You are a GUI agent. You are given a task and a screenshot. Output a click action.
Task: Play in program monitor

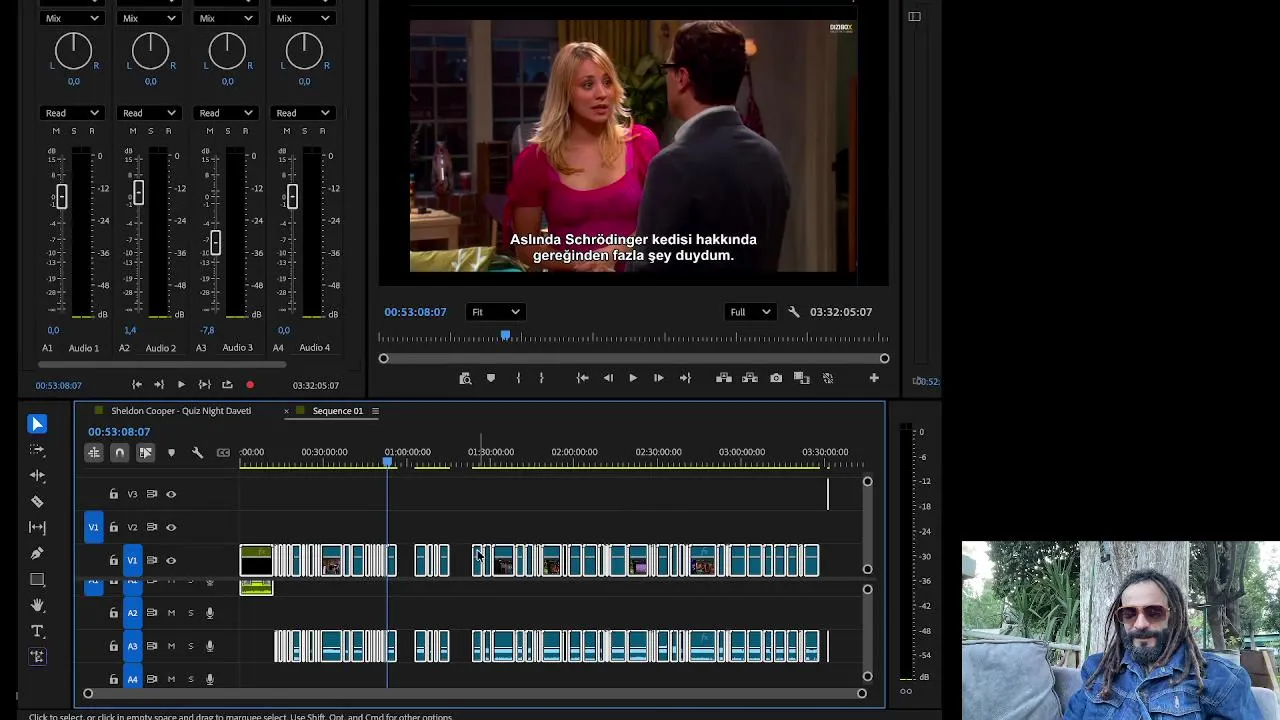633,378
